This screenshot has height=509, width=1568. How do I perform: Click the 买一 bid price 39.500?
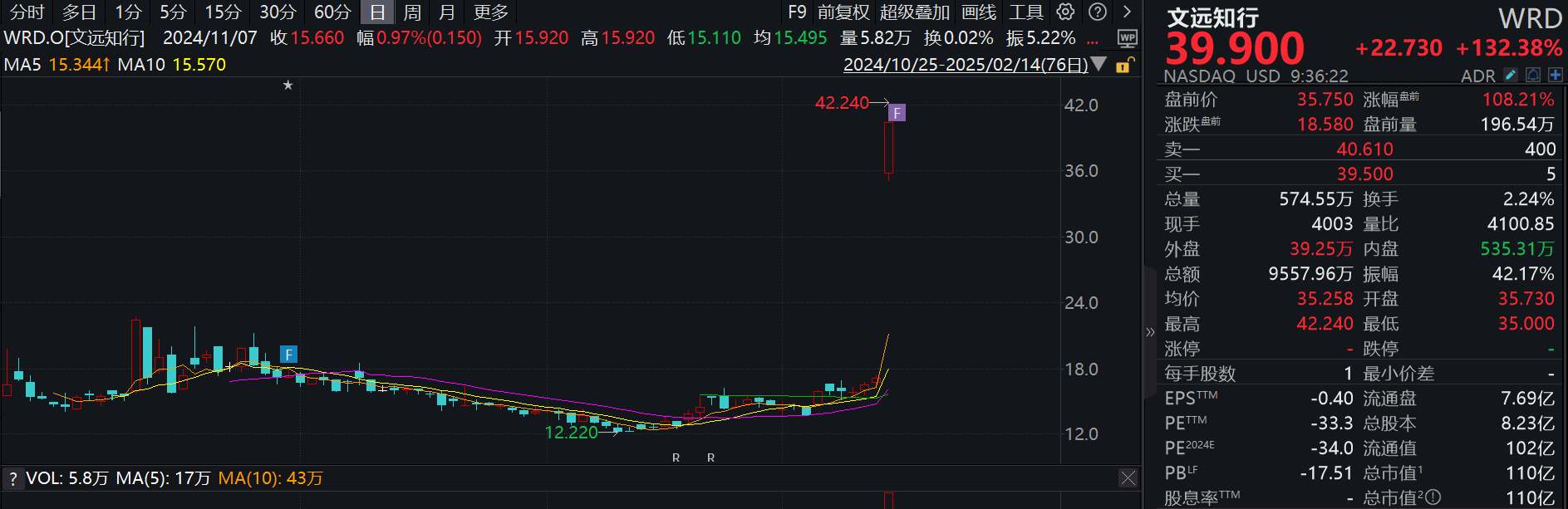pos(1364,174)
